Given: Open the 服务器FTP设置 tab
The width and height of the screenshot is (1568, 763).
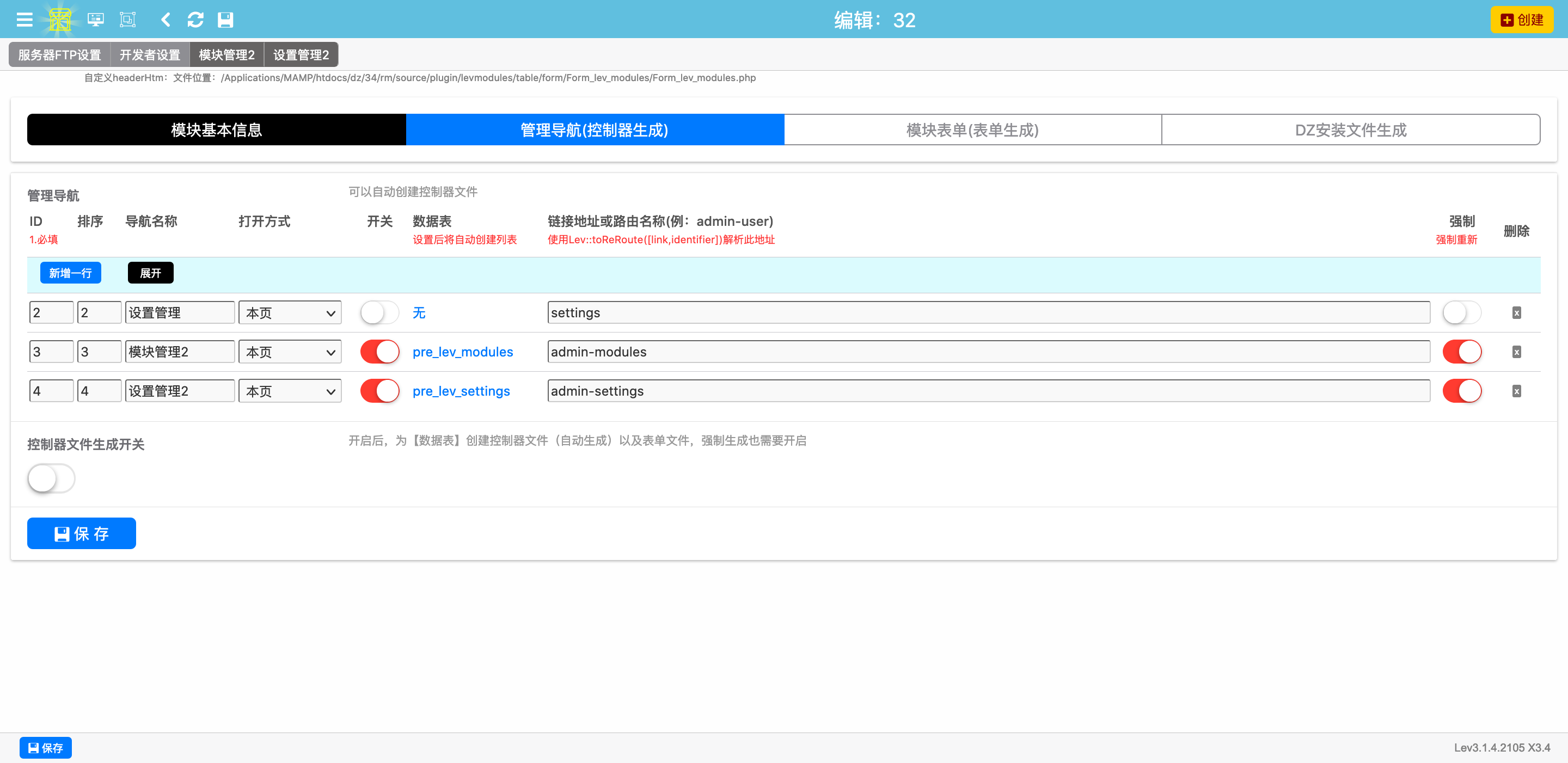Looking at the screenshot, I should [x=60, y=55].
